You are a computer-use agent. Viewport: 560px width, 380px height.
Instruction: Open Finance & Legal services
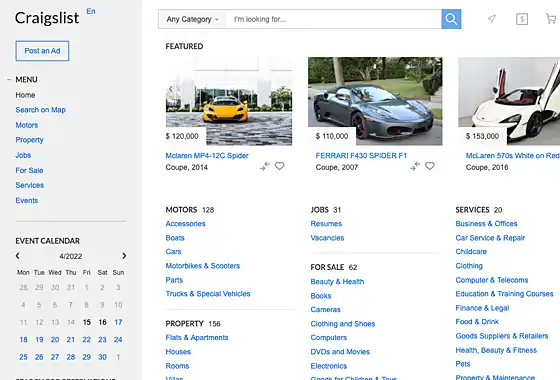[482, 308]
